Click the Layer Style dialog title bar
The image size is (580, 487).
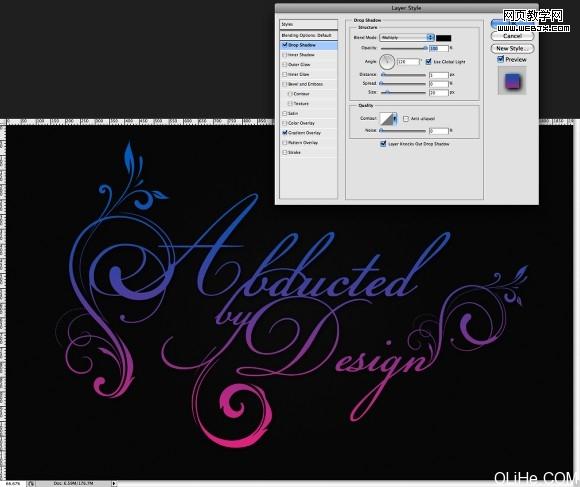[407, 8]
